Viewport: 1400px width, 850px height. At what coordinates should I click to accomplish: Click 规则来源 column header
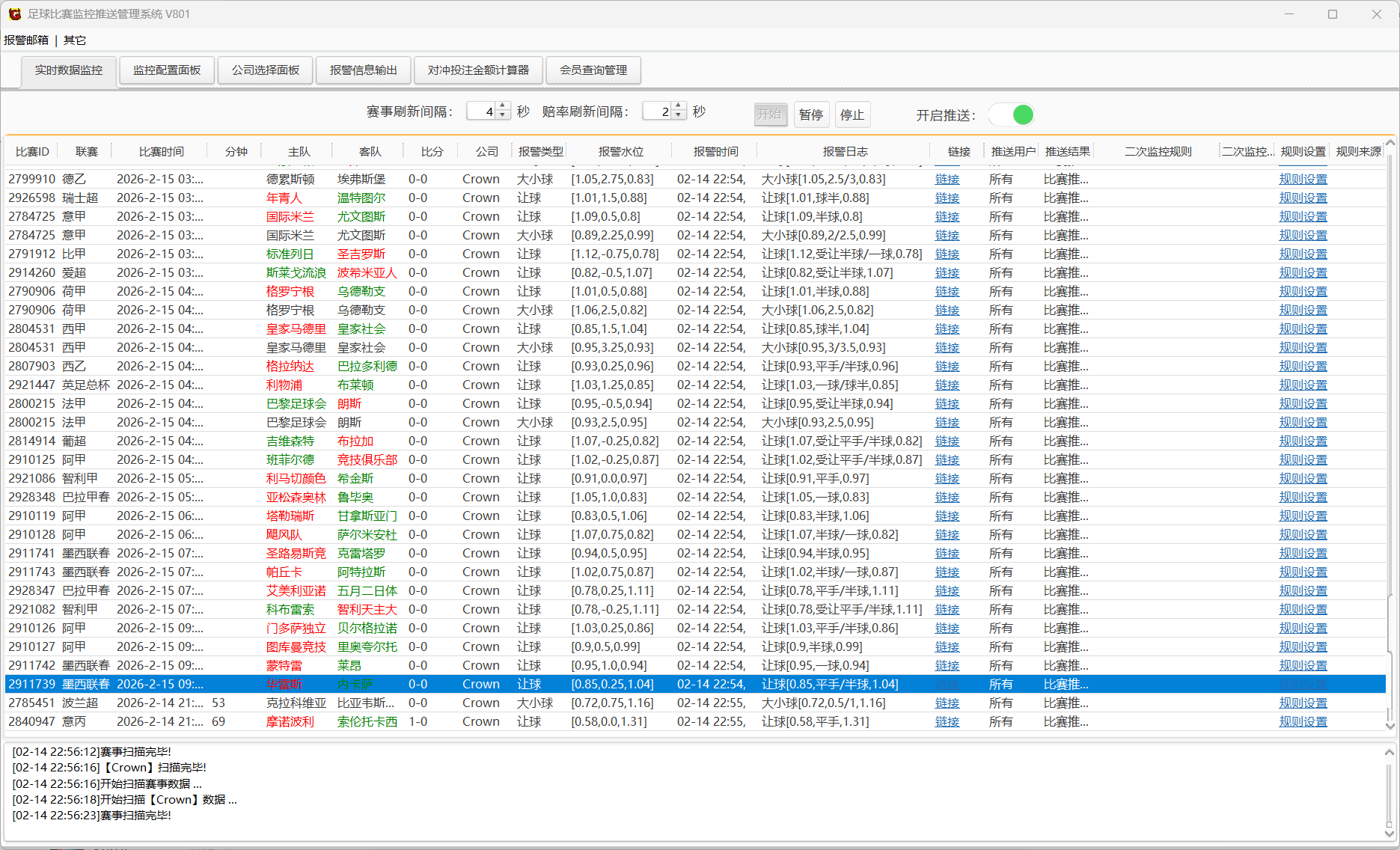point(1358,152)
